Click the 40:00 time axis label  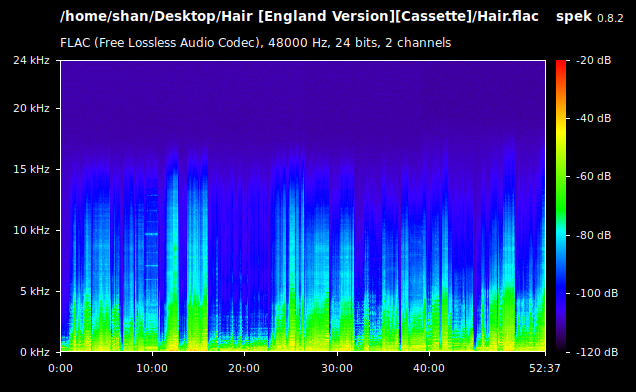coord(429,368)
